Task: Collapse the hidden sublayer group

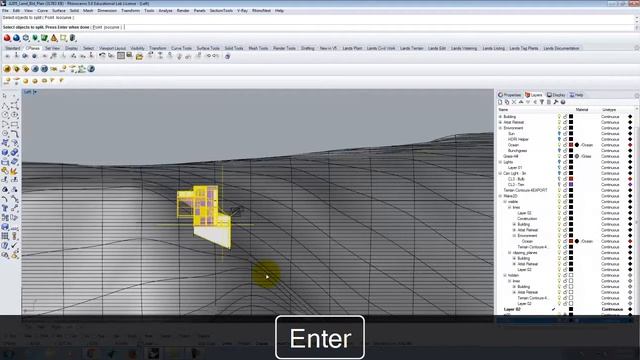Action: pos(505,276)
